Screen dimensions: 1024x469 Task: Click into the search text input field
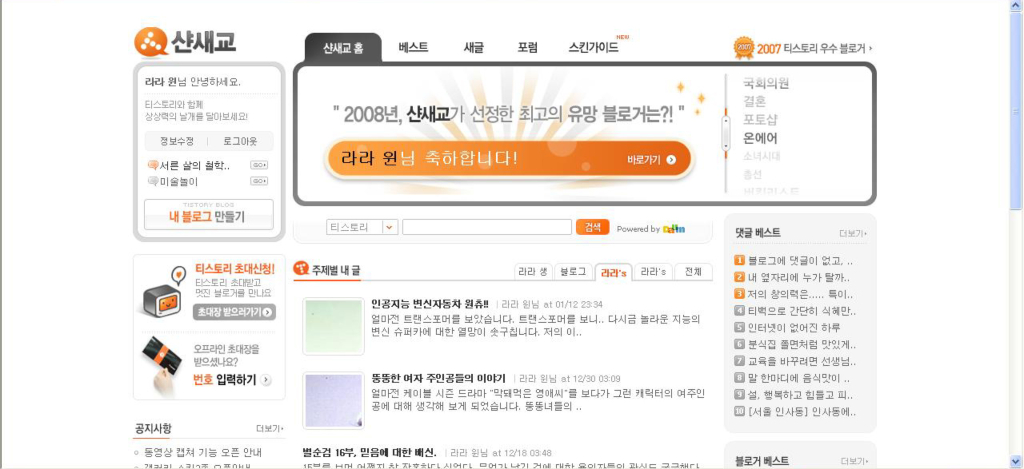(x=487, y=227)
